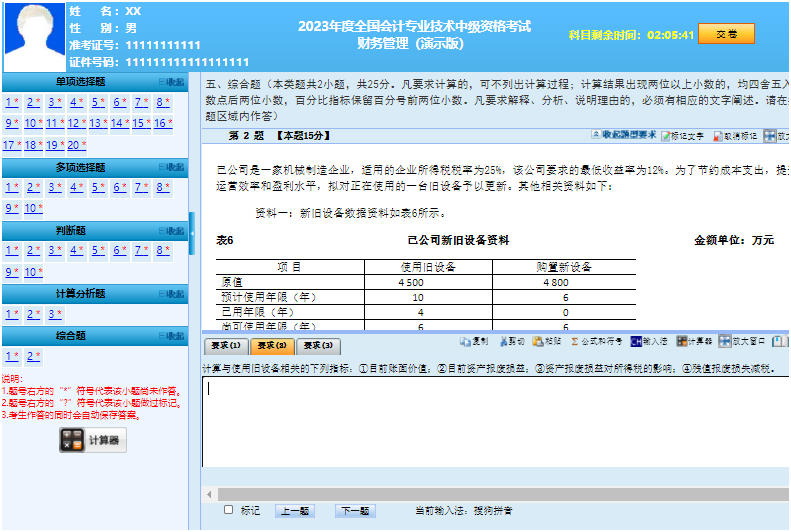Click the 交卷 submit exam button
This screenshot has height=532, width=791.
coord(726,34)
